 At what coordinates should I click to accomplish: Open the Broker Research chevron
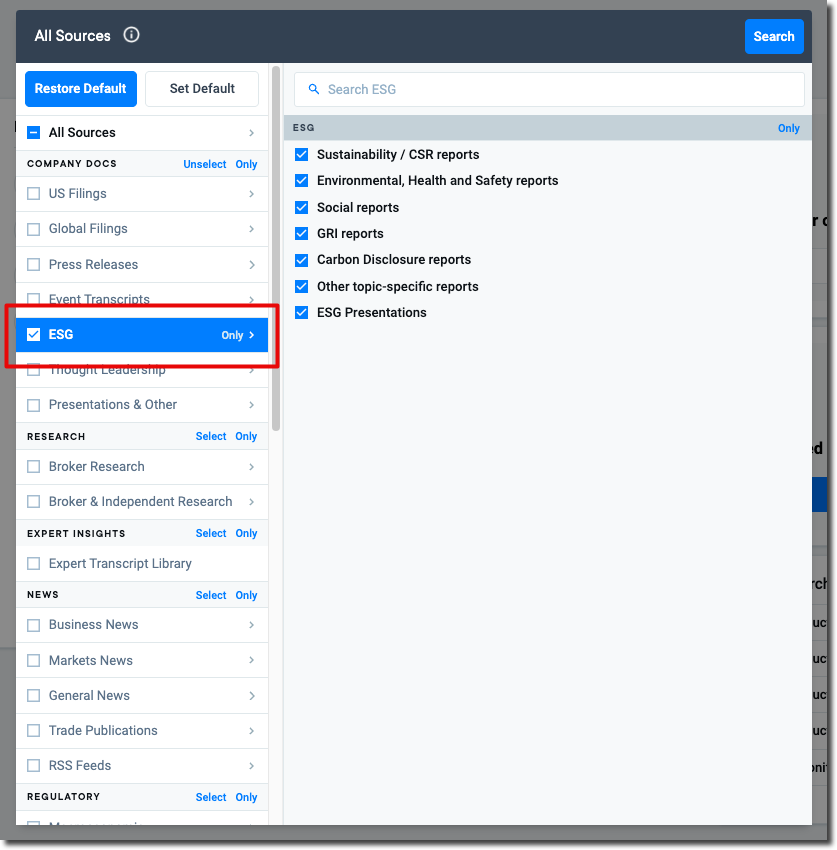click(251, 467)
